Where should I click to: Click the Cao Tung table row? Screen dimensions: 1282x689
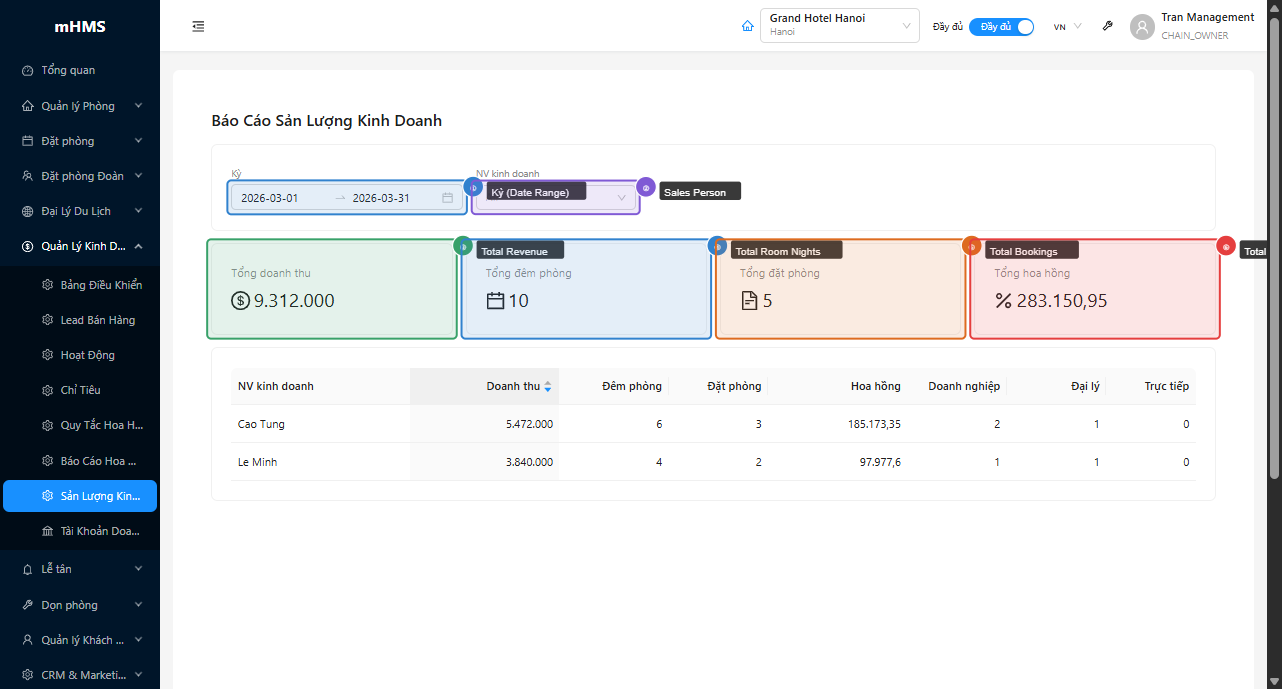(261, 424)
